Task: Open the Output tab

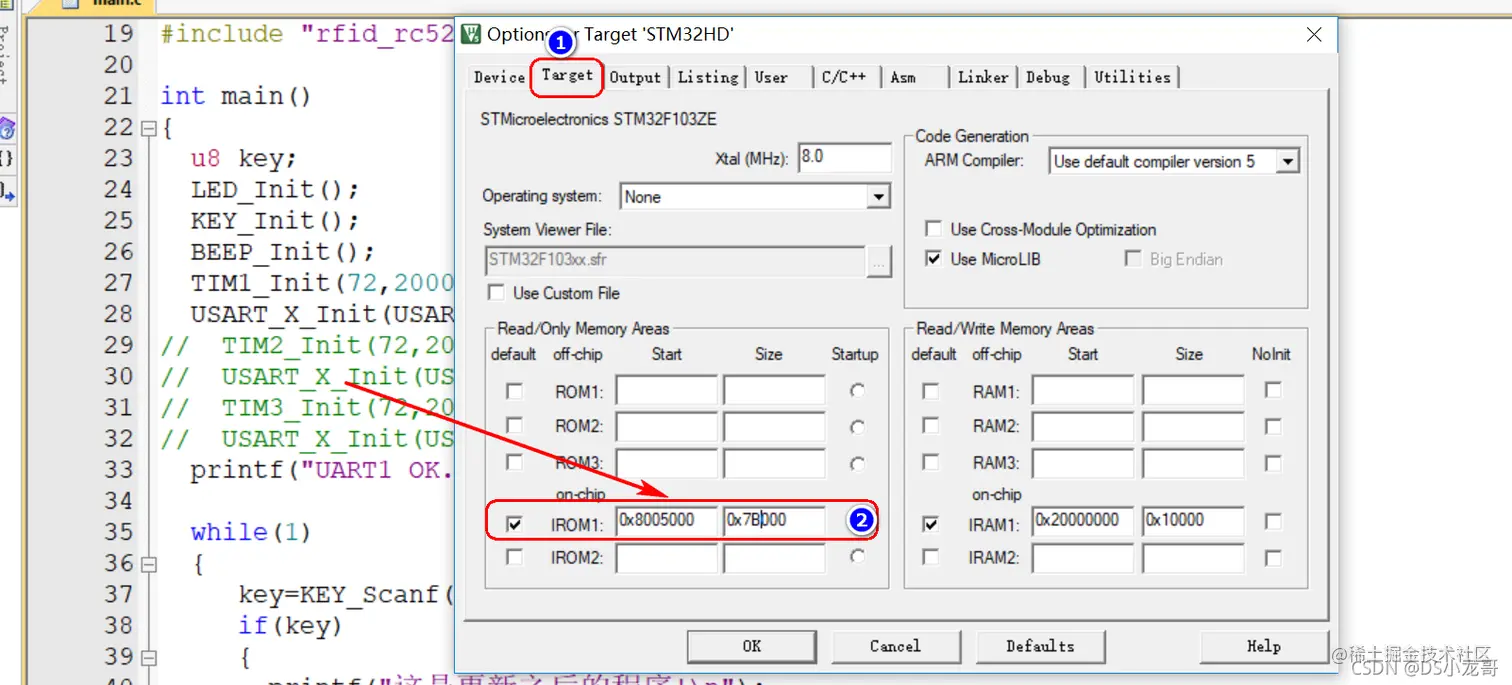Action: coord(635,77)
